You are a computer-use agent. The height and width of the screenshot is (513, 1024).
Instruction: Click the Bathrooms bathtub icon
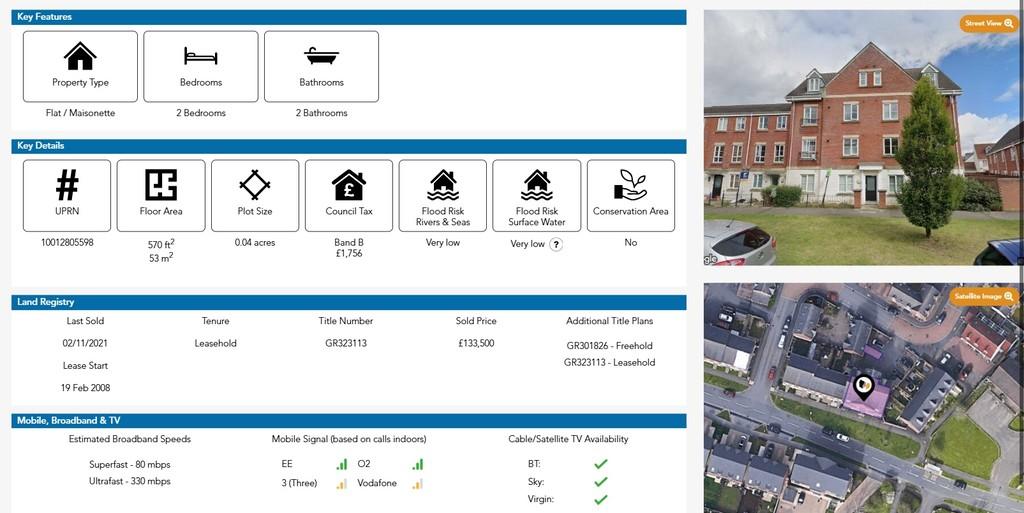coord(321,55)
